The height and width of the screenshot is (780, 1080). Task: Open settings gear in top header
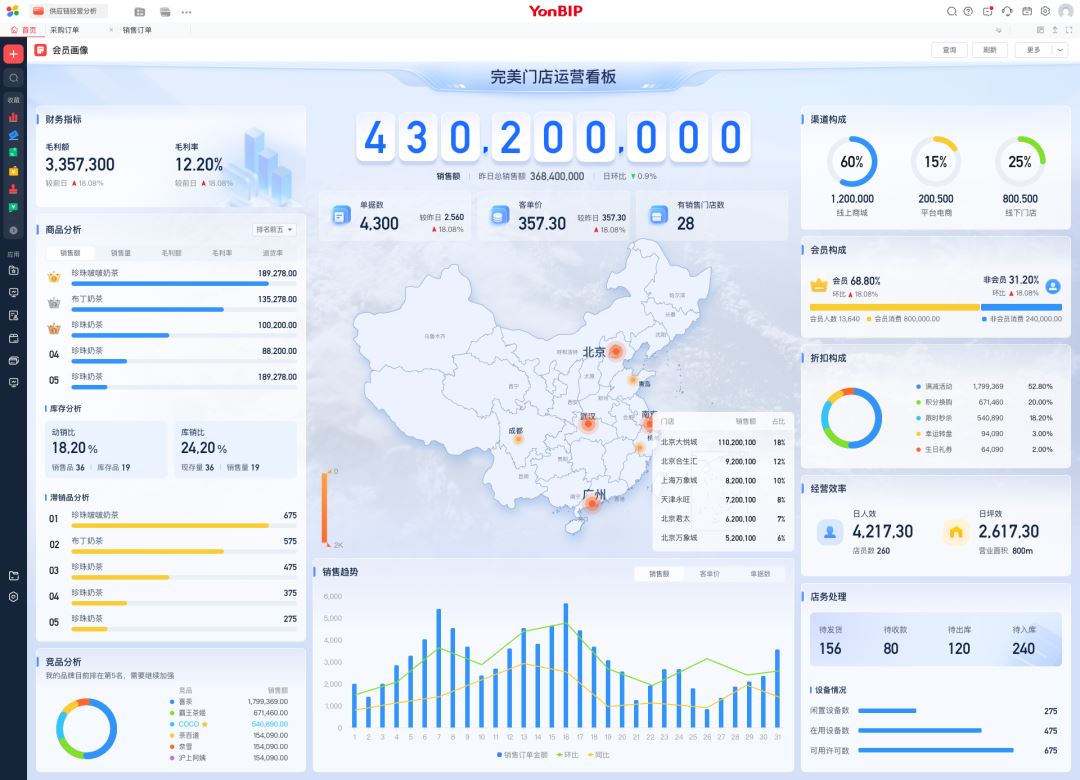[x=1045, y=11]
